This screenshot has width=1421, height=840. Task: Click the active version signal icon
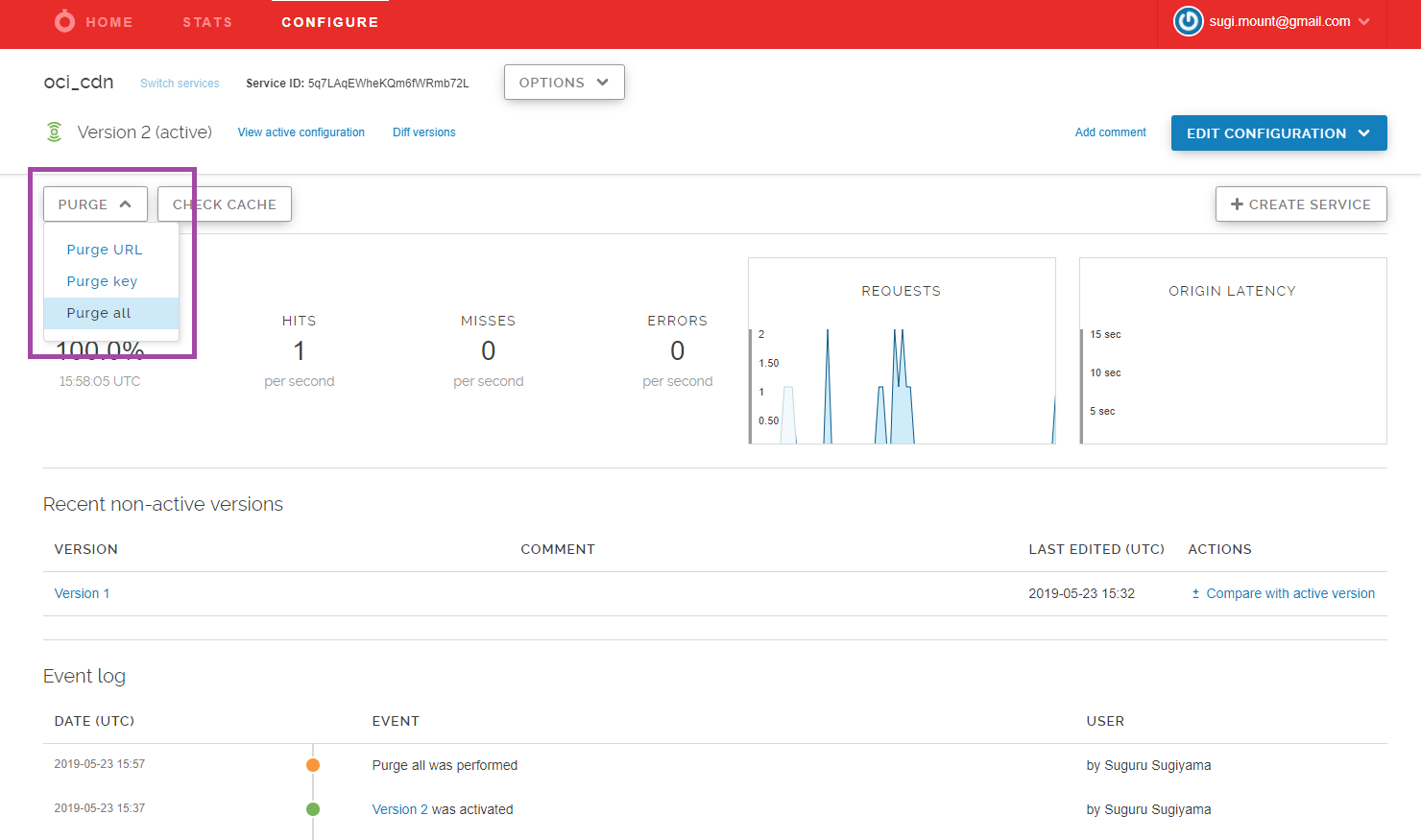pos(55,132)
